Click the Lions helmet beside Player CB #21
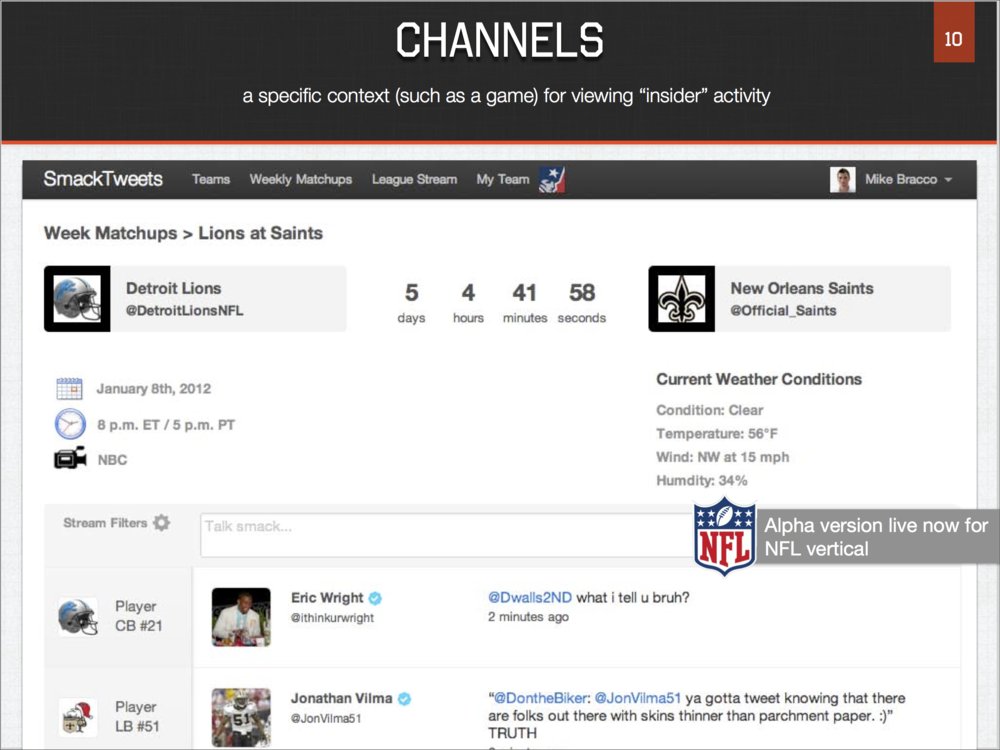 click(78, 616)
